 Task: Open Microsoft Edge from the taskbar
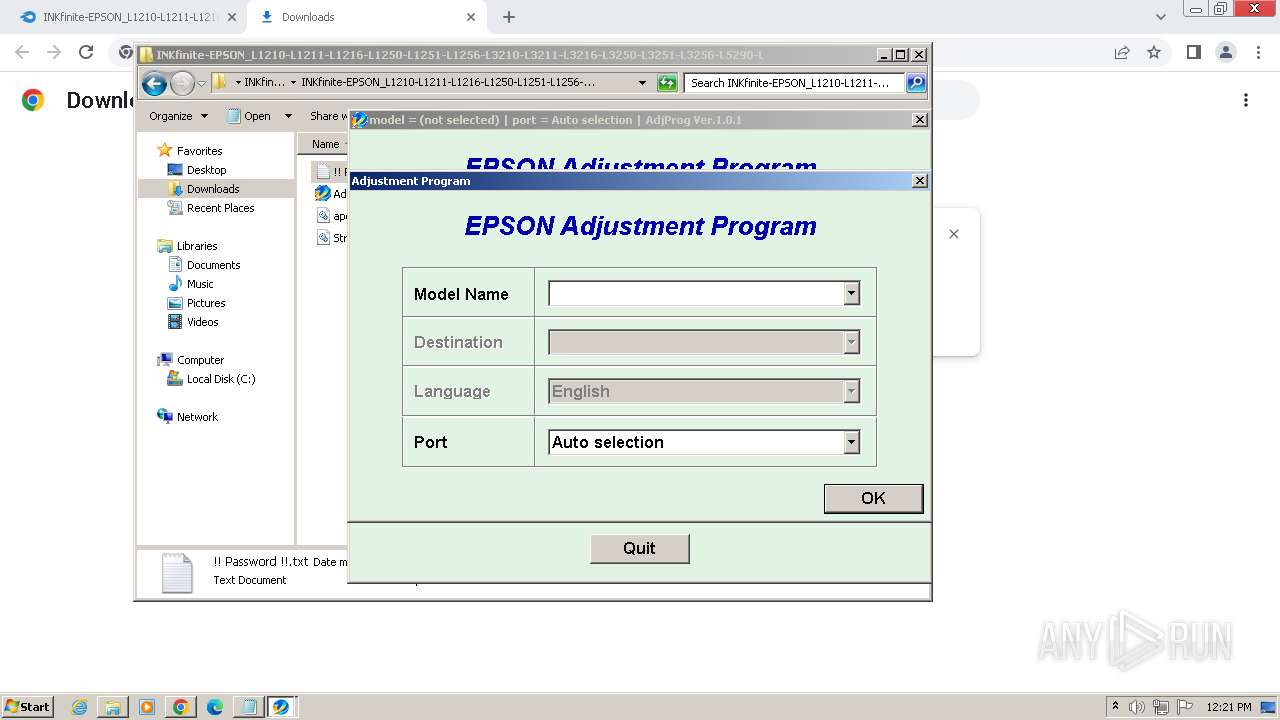click(x=215, y=707)
